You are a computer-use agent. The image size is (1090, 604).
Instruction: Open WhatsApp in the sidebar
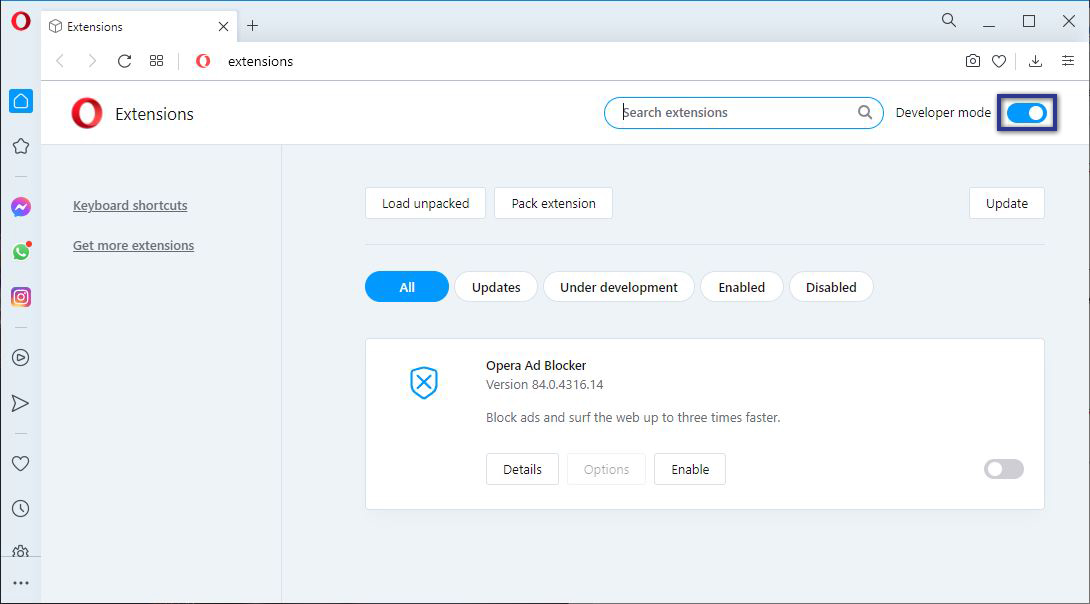[20, 252]
